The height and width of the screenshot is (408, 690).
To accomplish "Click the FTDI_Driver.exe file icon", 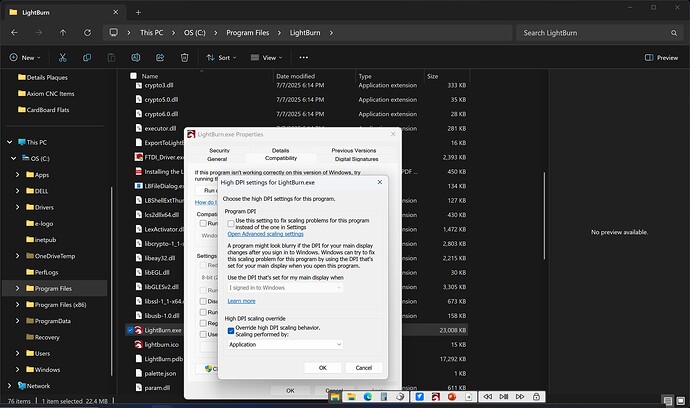I will 139,157.
